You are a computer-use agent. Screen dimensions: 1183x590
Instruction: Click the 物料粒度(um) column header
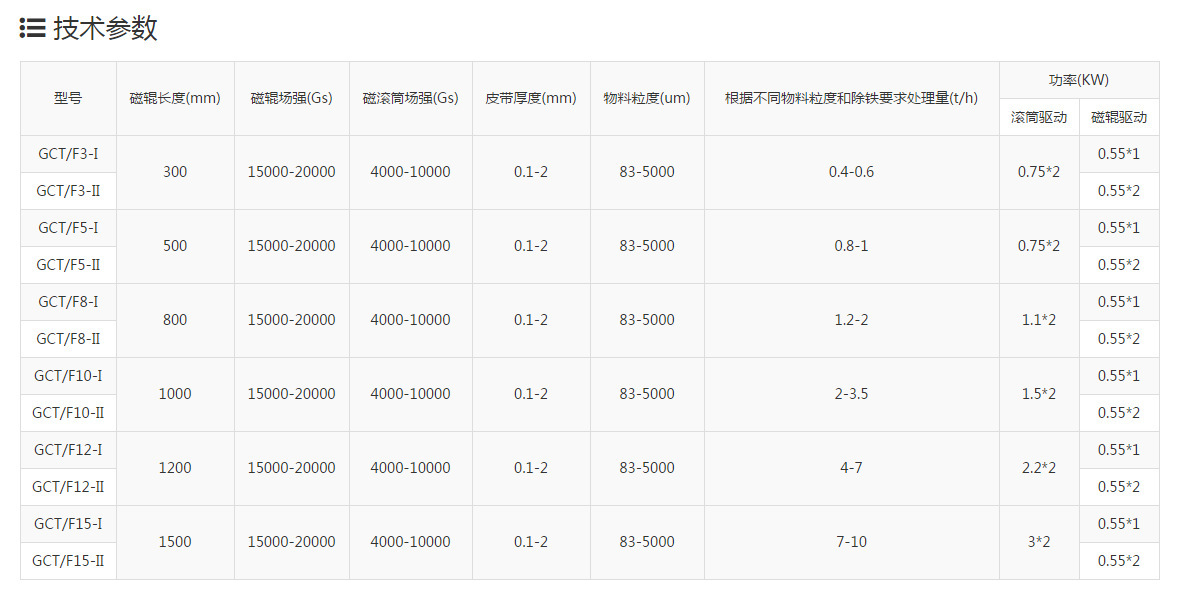click(x=647, y=99)
